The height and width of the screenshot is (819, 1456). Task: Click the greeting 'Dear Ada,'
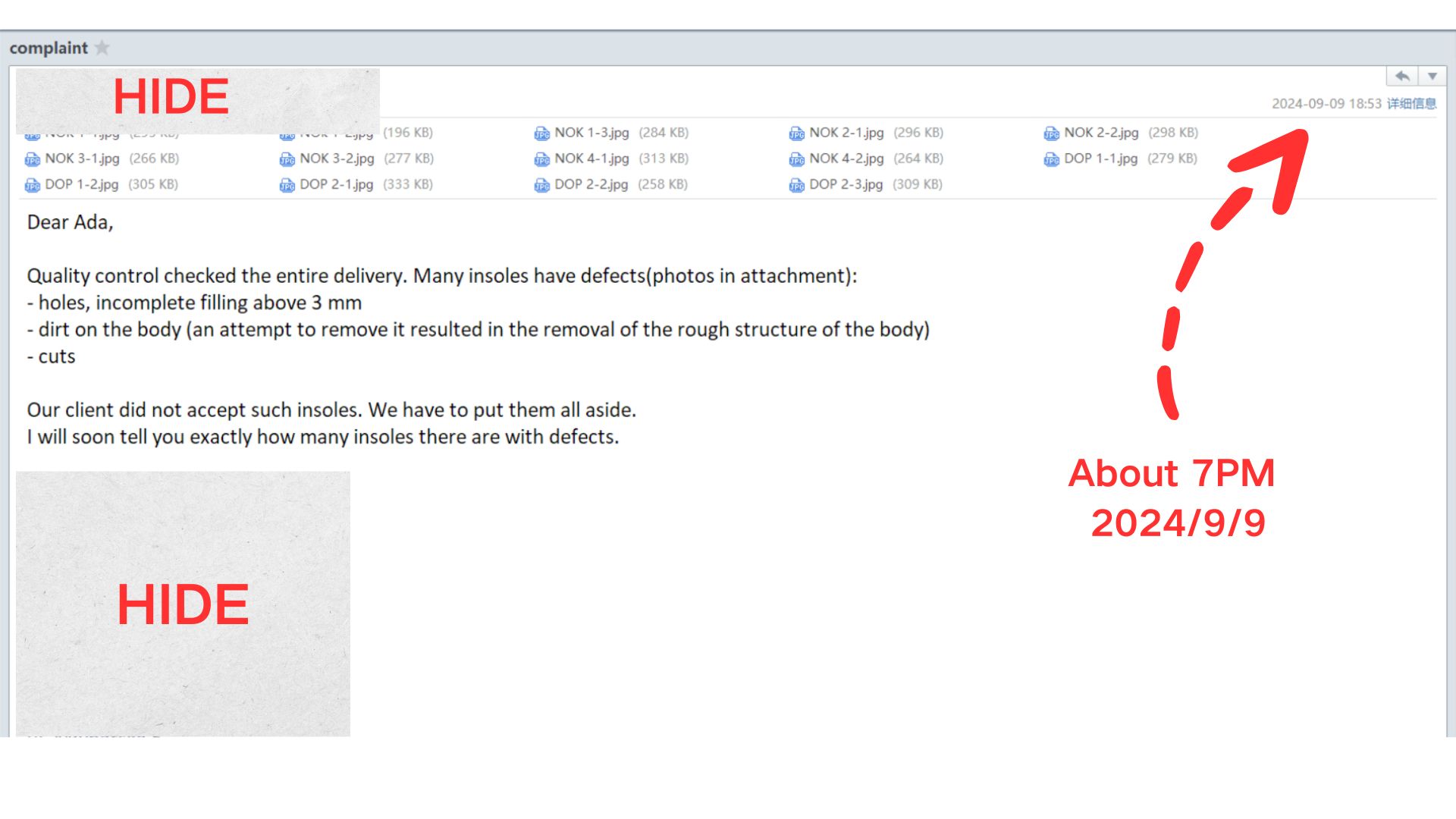pyautogui.click(x=70, y=222)
